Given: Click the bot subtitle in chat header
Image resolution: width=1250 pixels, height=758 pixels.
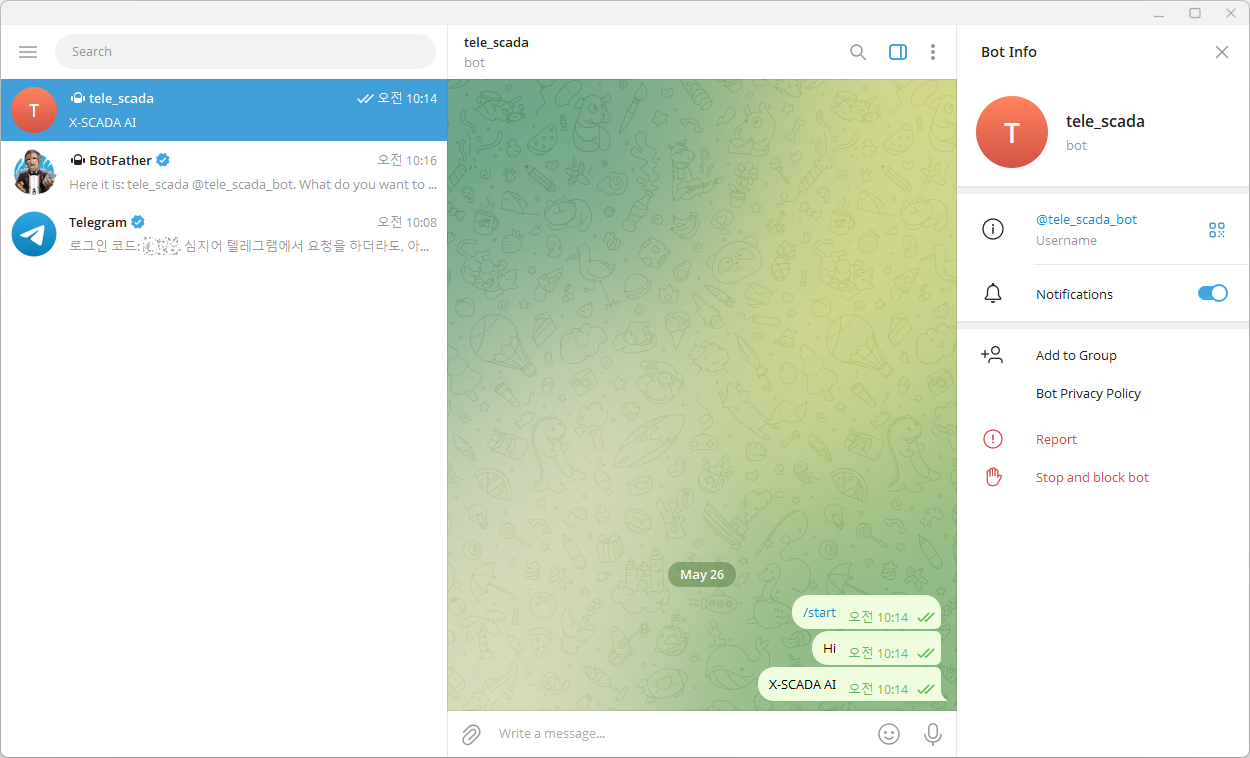Looking at the screenshot, I should click(x=474, y=63).
